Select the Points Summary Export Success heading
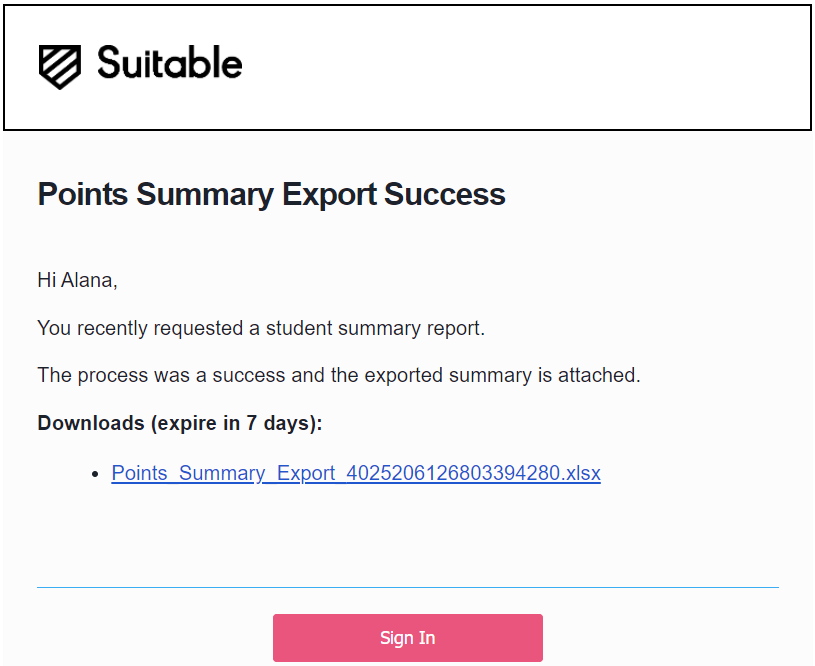Image resolution: width=815 pixels, height=666 pixels. 271,194
